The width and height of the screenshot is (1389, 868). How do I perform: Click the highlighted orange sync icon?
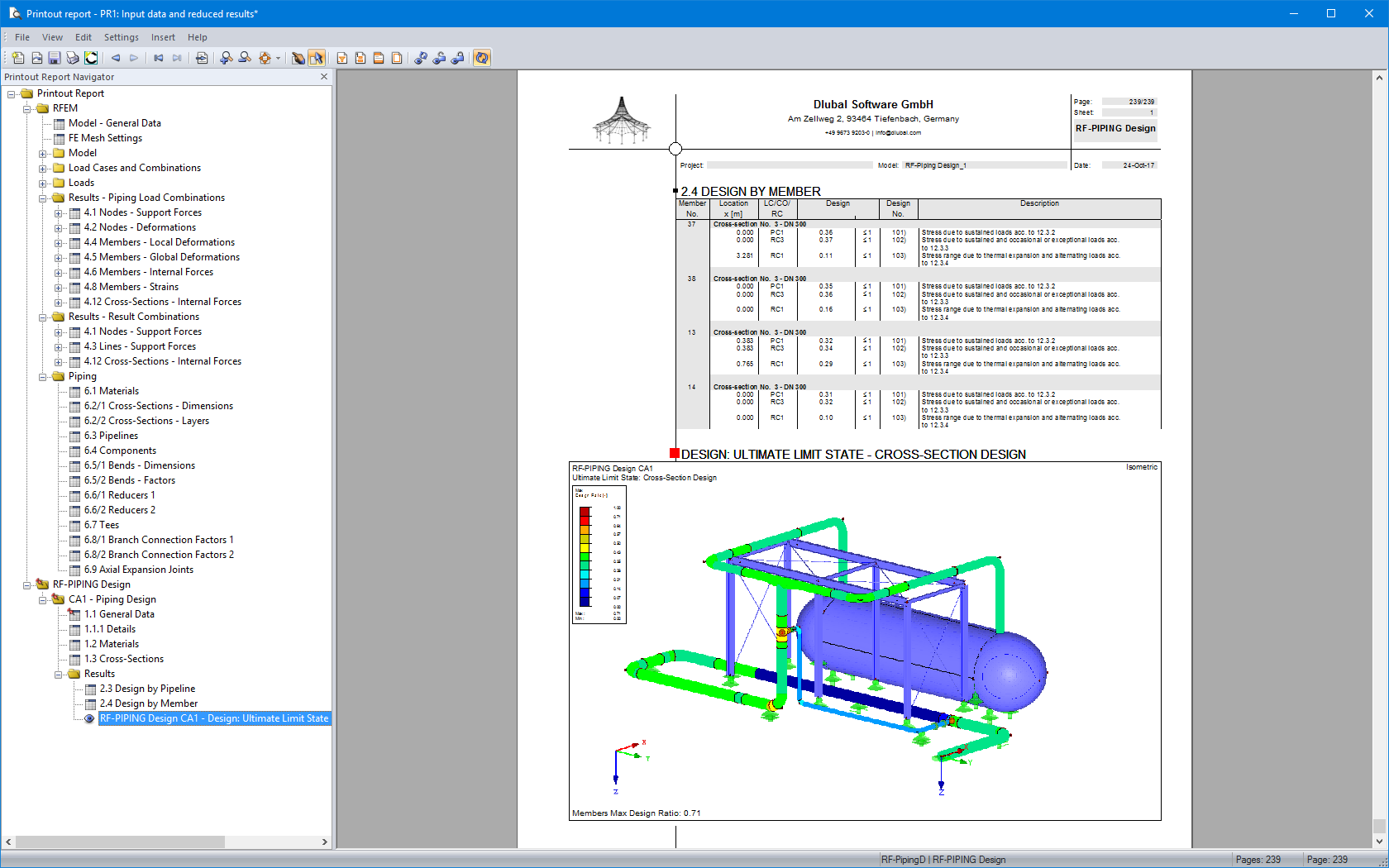pyautogui.click(x=482, y=58)
